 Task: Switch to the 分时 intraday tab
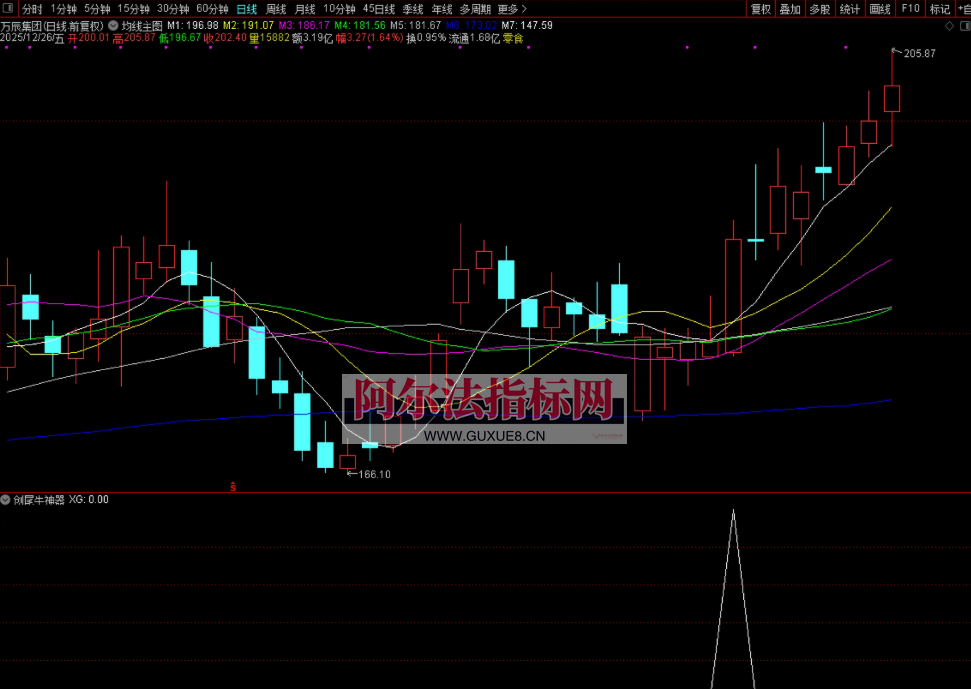32,9
